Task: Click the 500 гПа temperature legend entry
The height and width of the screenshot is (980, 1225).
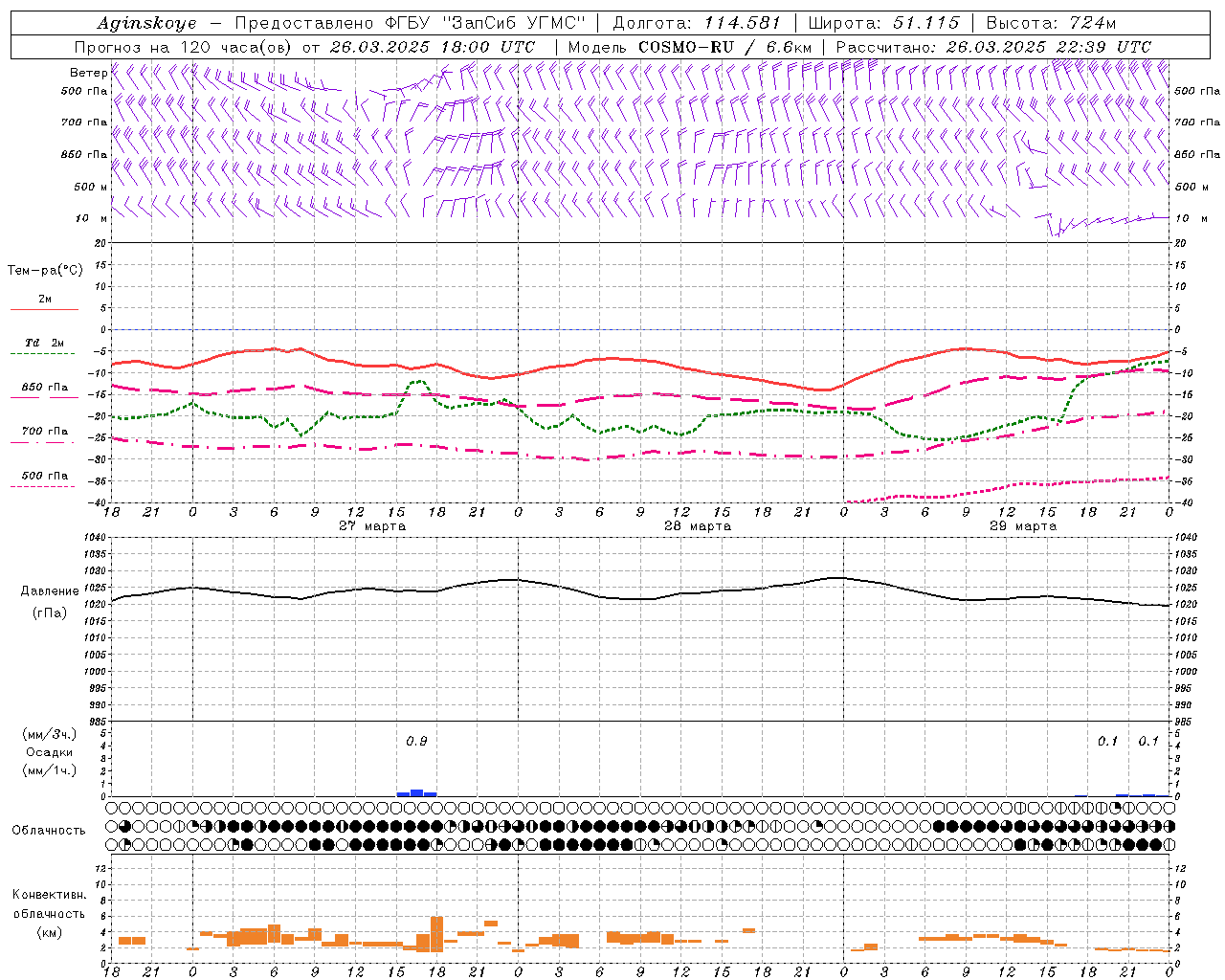Action: point(45,476)
